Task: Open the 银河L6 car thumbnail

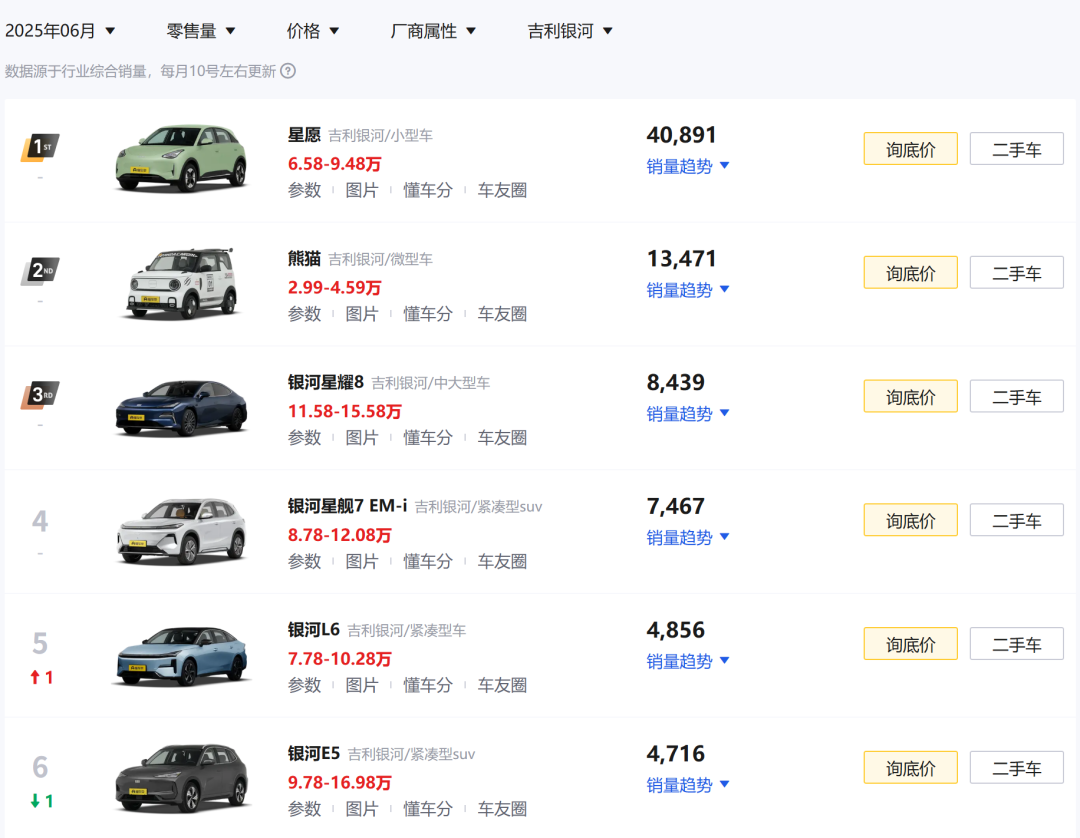Action: [x=181, y=655]
